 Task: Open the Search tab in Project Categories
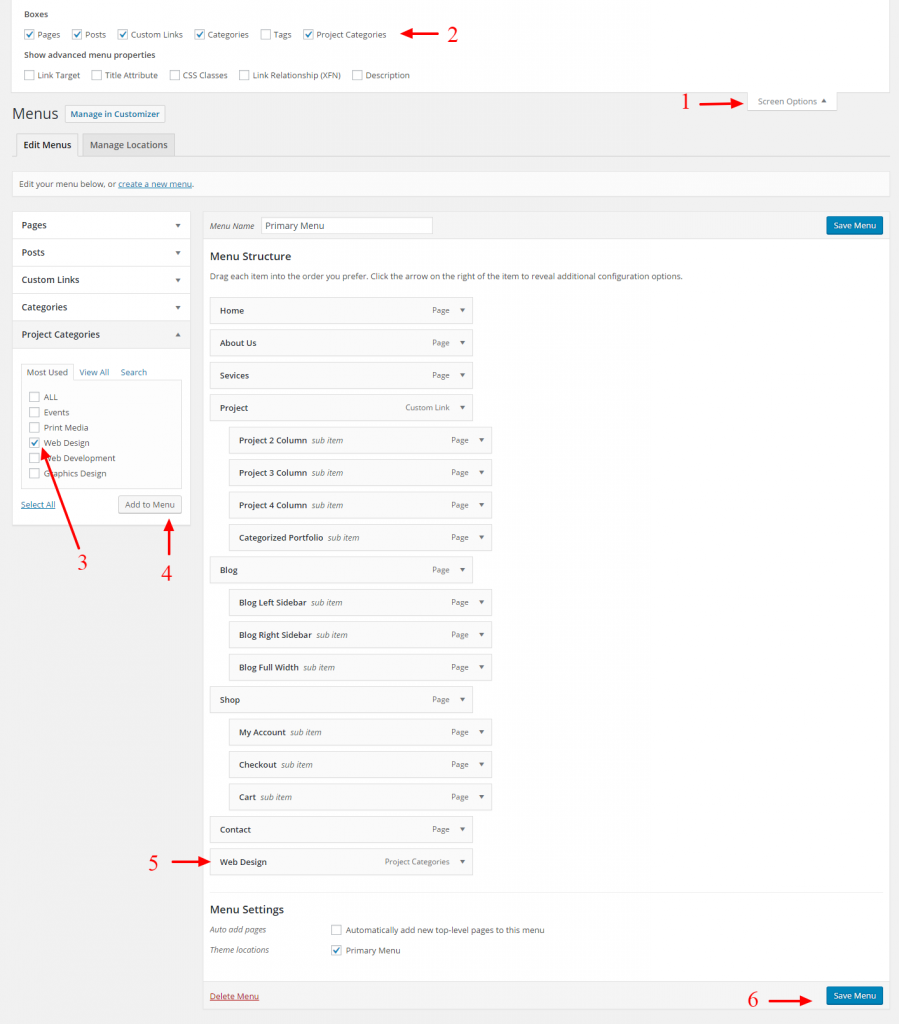point(133,371)
